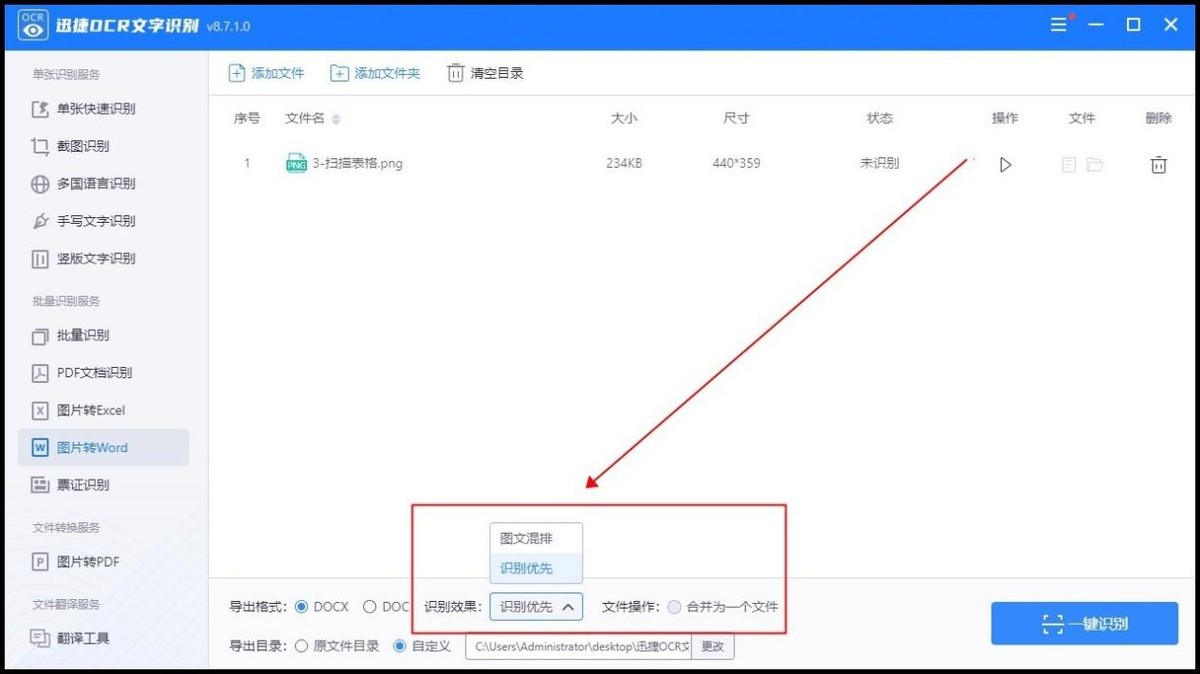Screen dimensions: 1200x674
Task: Delete 3-扫描表格.png with trash icon
Action: pos(1158,164)
